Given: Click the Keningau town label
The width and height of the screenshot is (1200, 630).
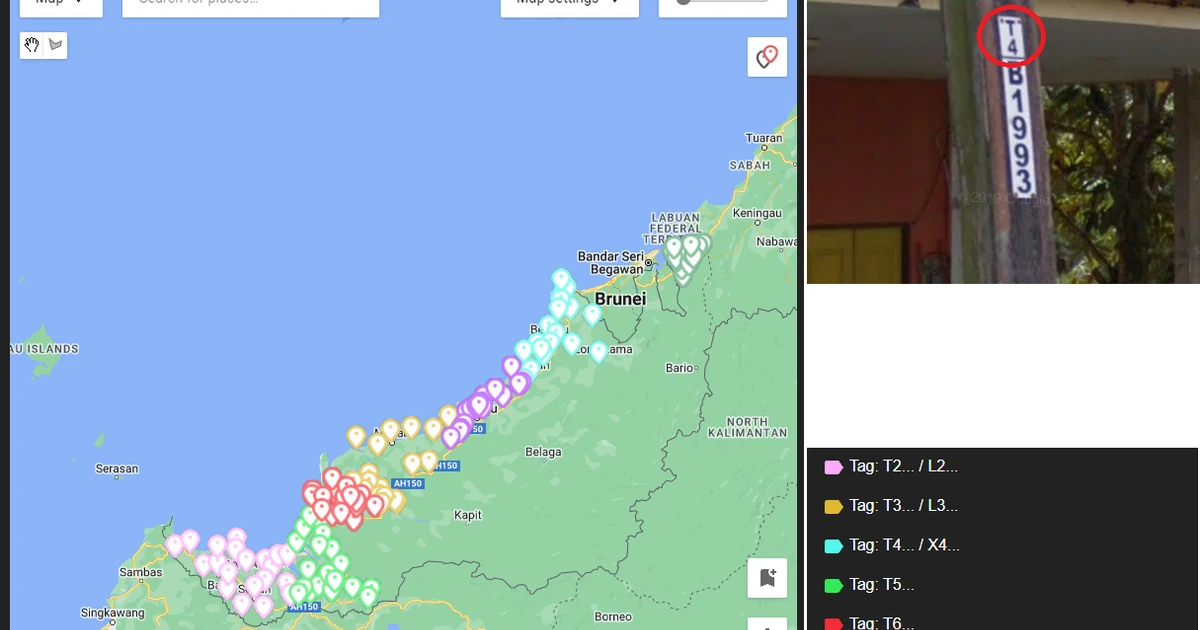Looking at the screenshot, I should coord(757,213).
